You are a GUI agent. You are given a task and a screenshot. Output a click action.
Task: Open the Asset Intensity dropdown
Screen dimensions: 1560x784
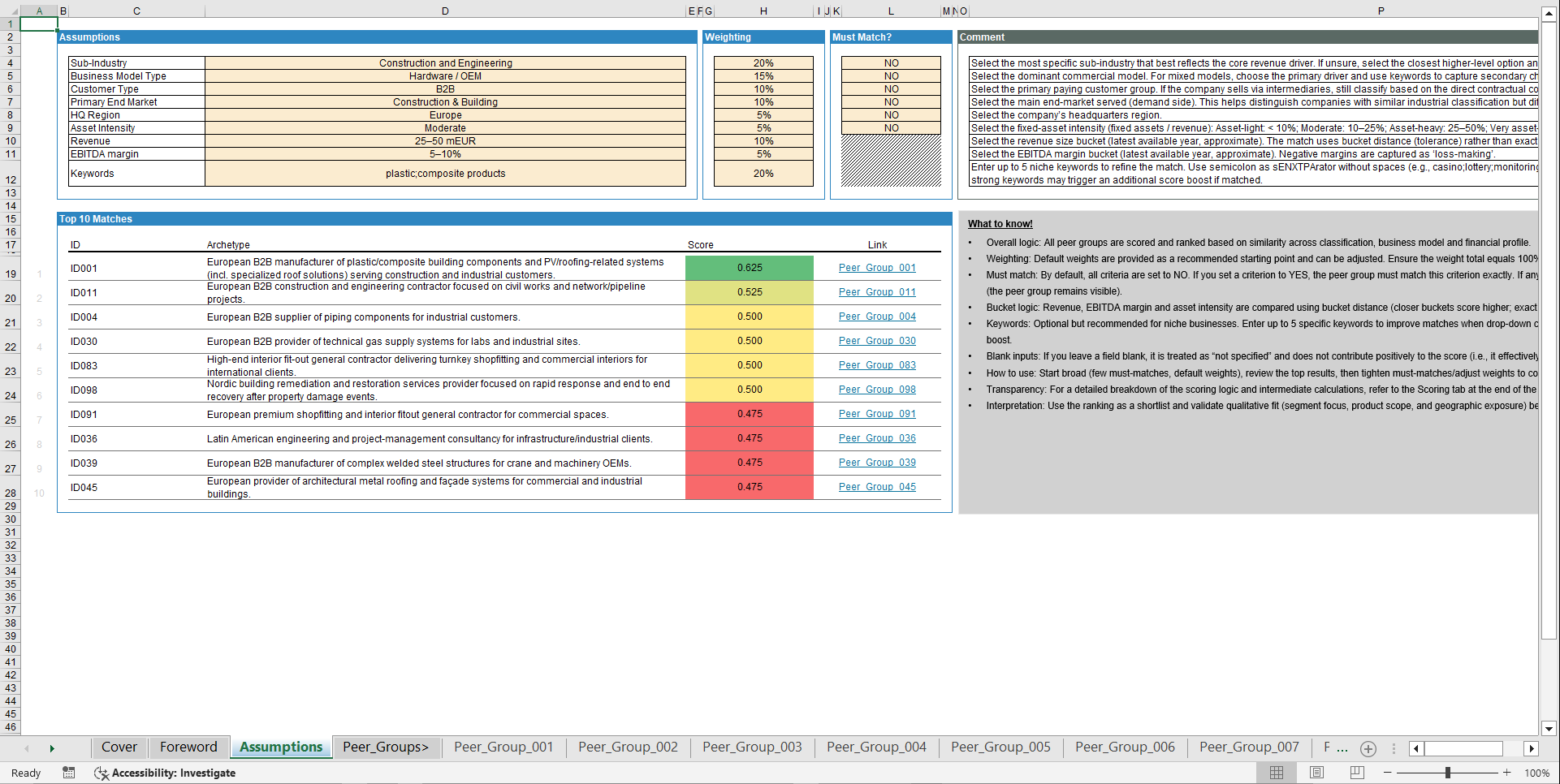click(445, 127)
